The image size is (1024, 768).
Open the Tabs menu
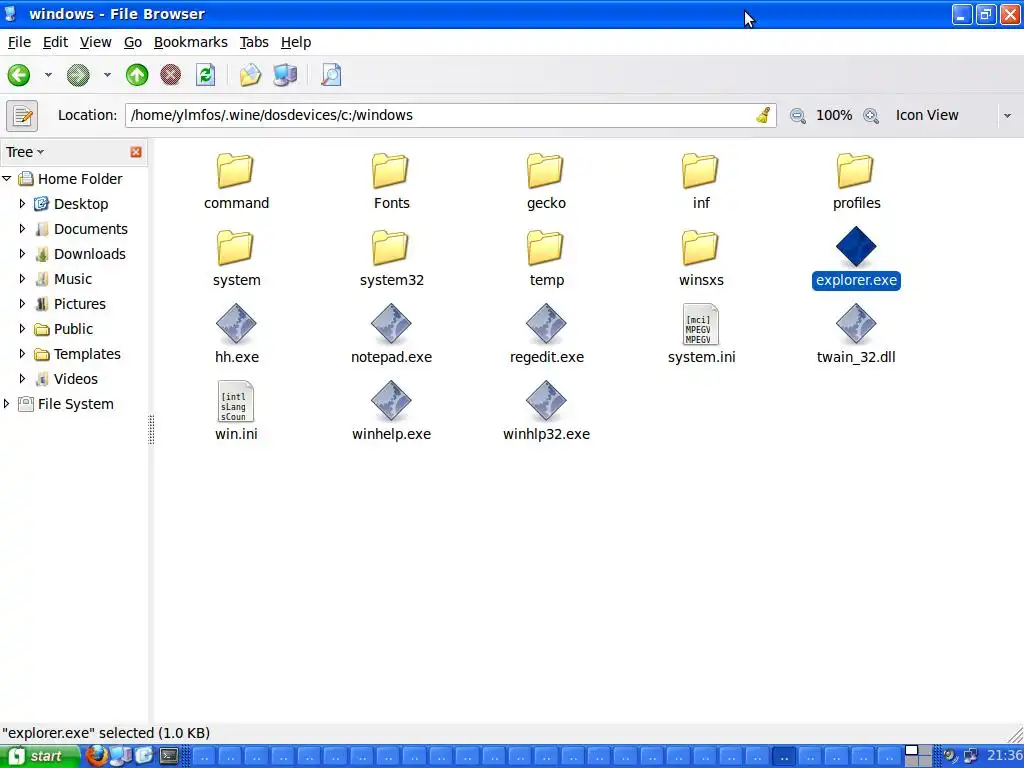pyautogui.click(x=254, y=42)
